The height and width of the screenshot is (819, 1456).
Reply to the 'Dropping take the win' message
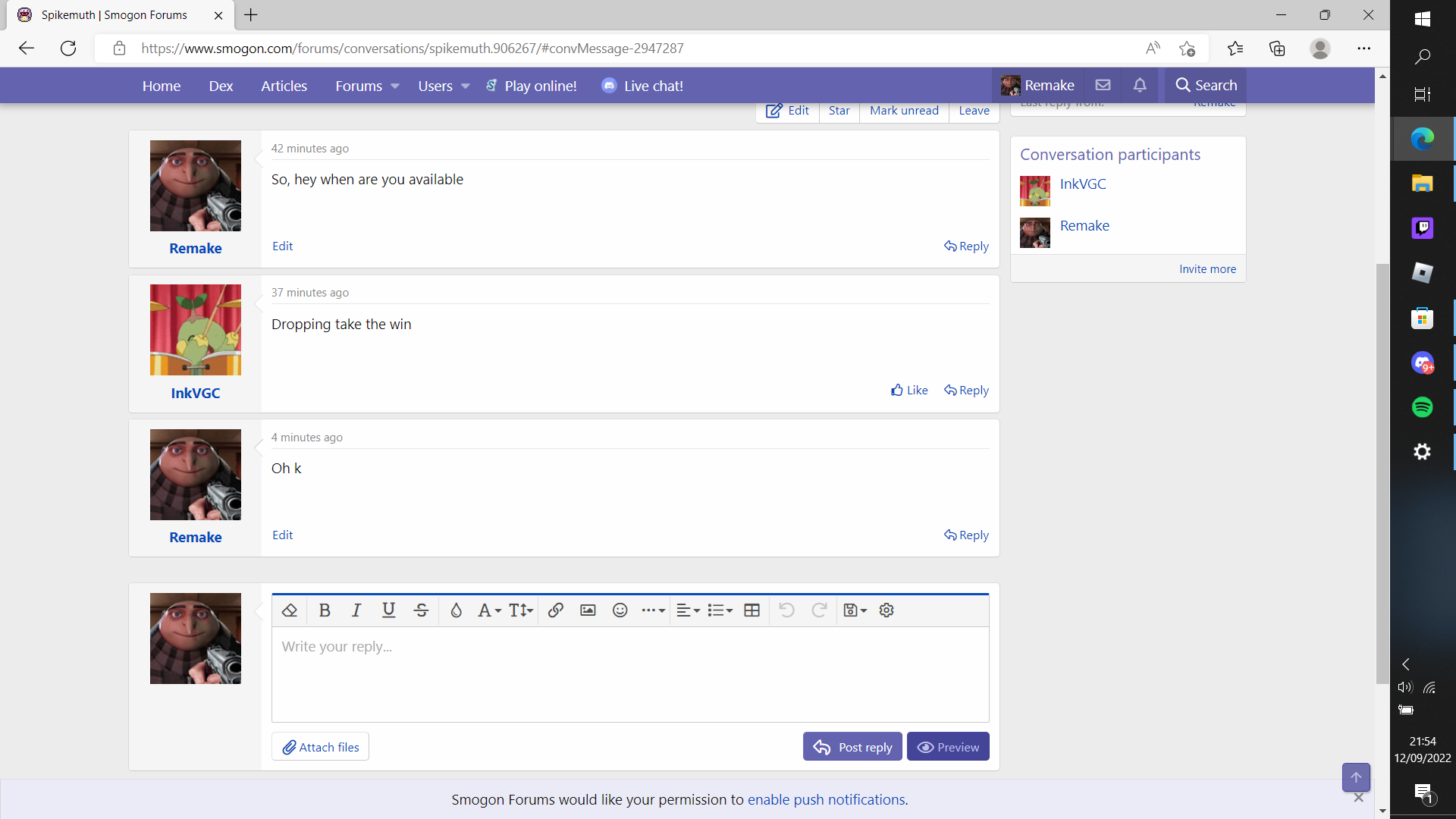coord(966,391)
